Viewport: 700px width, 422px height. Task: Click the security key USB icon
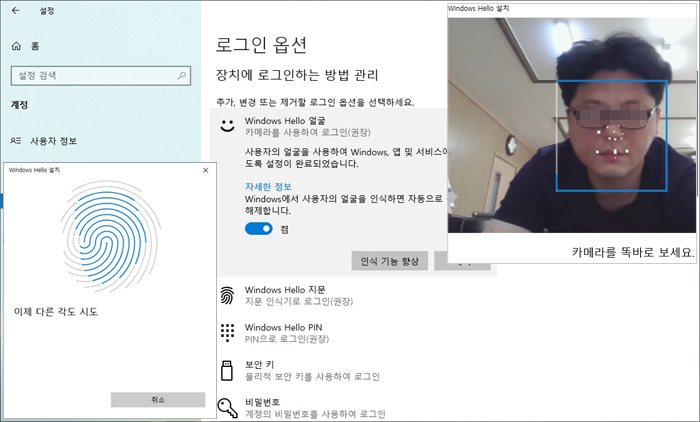pos(227,371)
